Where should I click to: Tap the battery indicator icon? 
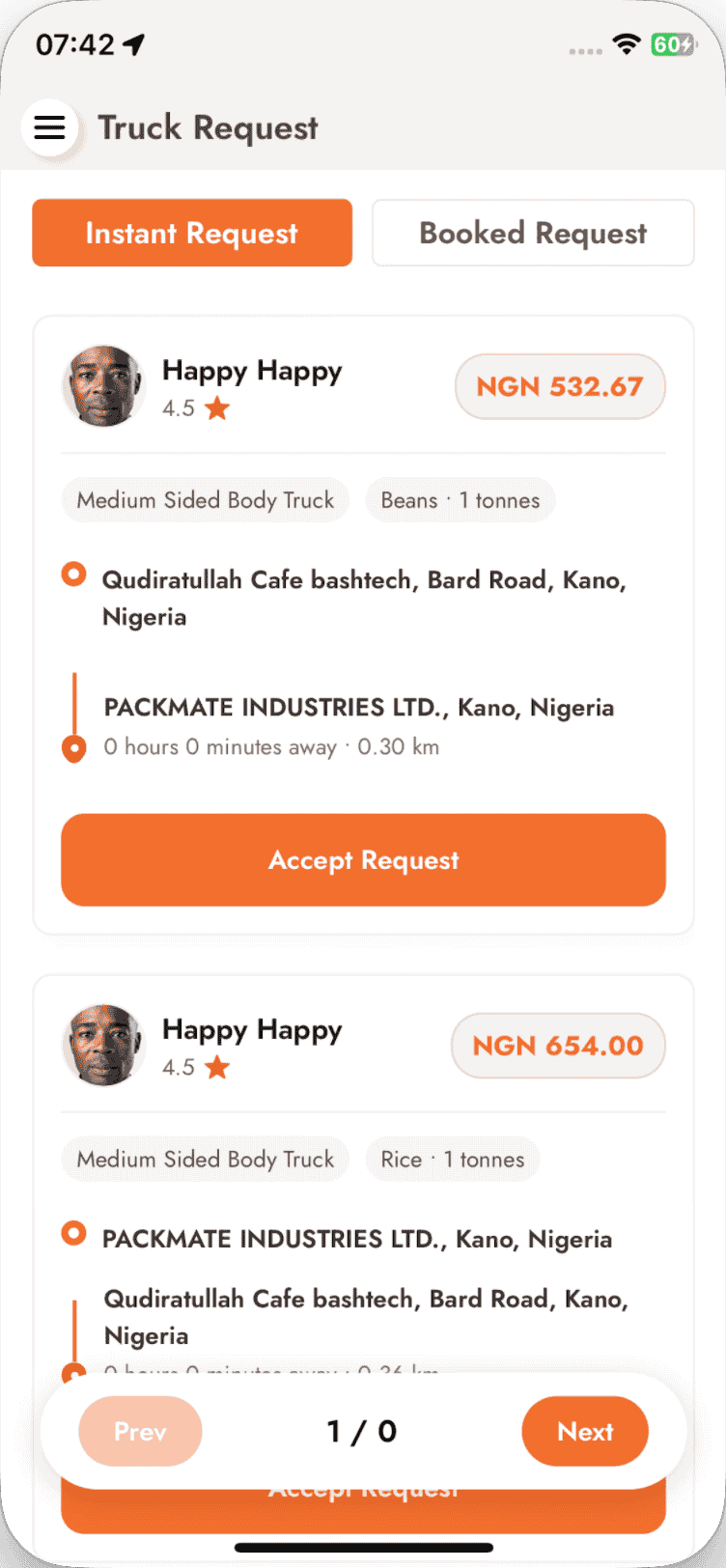[673, 44]
